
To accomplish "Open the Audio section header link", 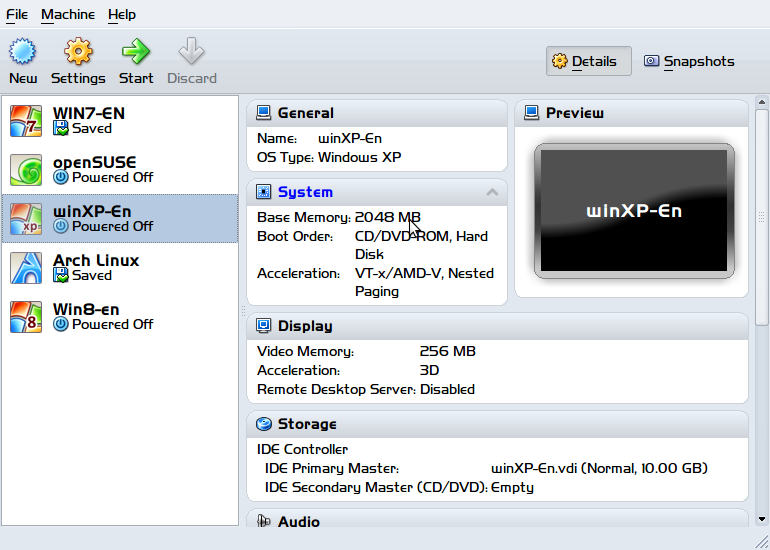I will pos(299,521).
